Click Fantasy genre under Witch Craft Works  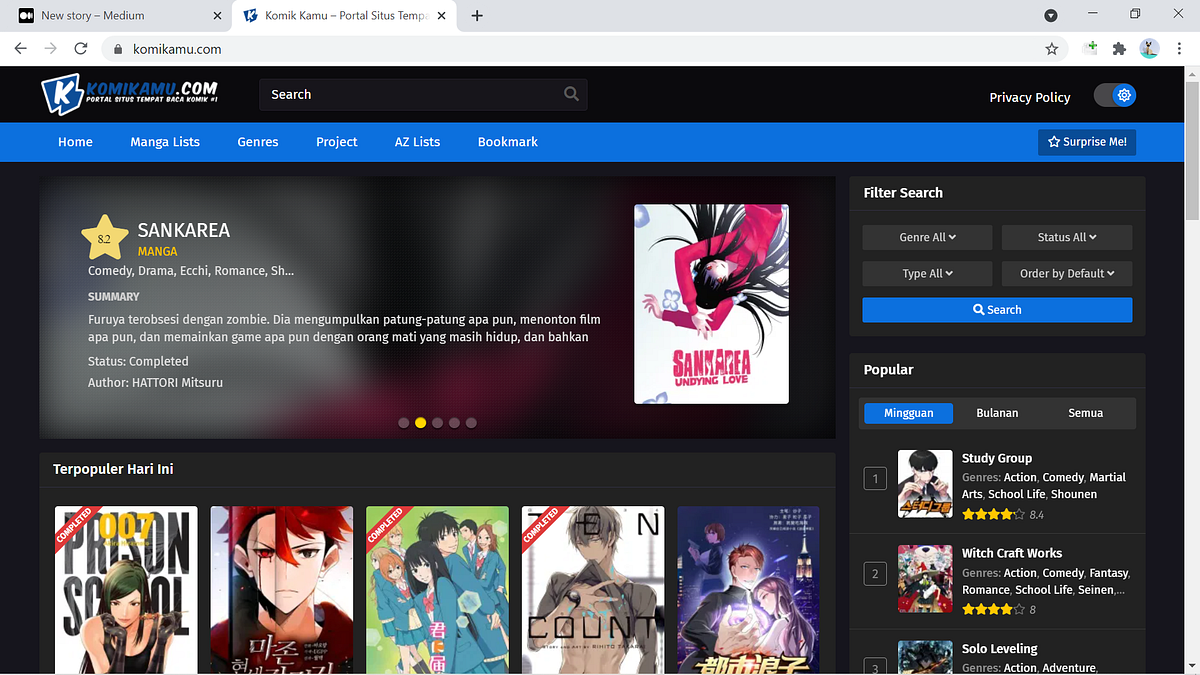[1108, 573]
